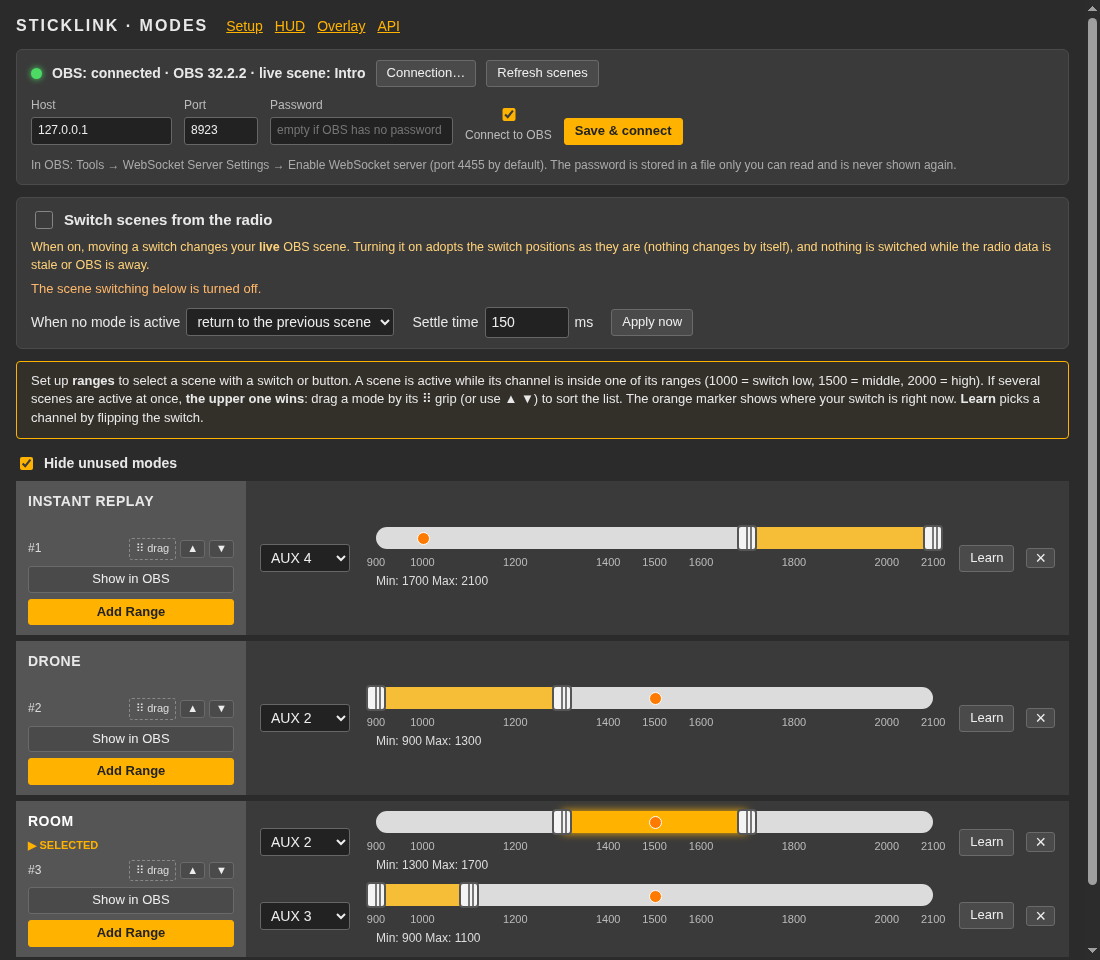The image size is (1100, 960).
Task: Go to the HUD page
Action: pos(290,26)
